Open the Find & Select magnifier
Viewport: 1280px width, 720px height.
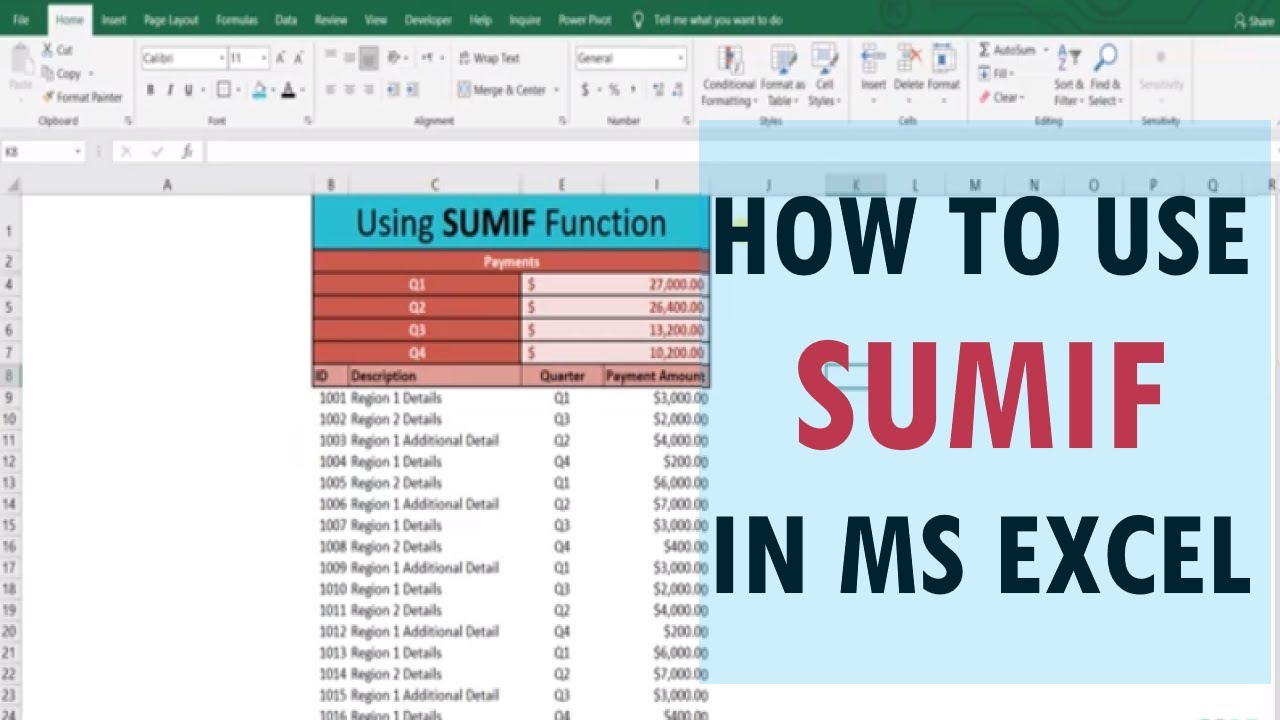tap(1105, 59)
